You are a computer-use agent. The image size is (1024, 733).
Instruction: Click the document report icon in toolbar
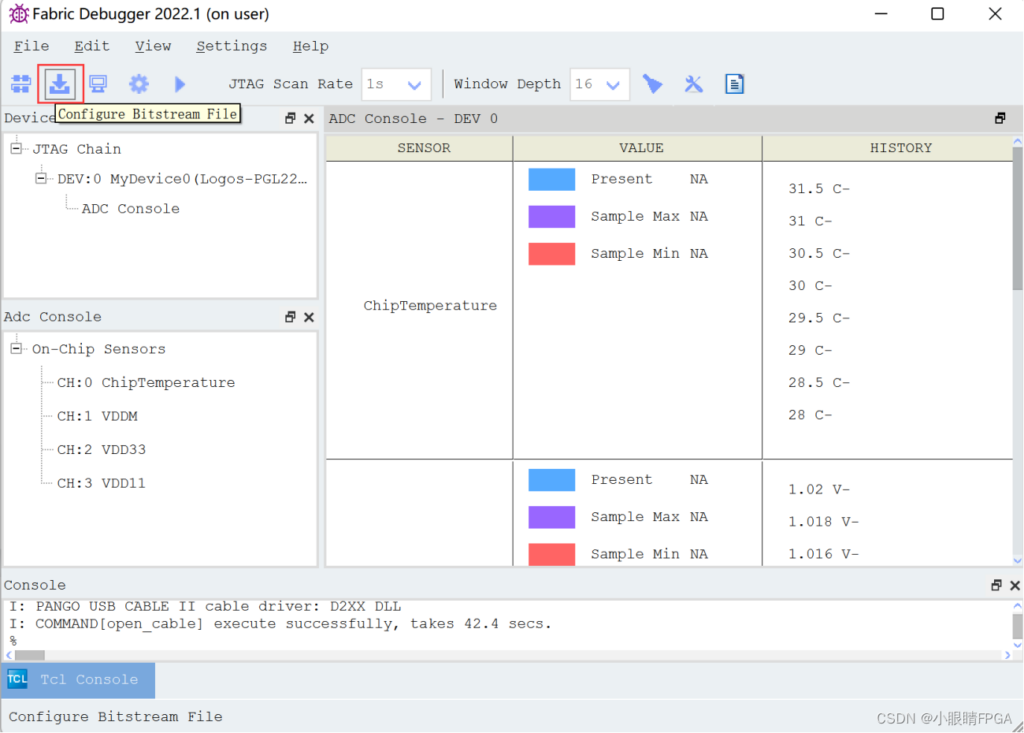tap(735, 84)
